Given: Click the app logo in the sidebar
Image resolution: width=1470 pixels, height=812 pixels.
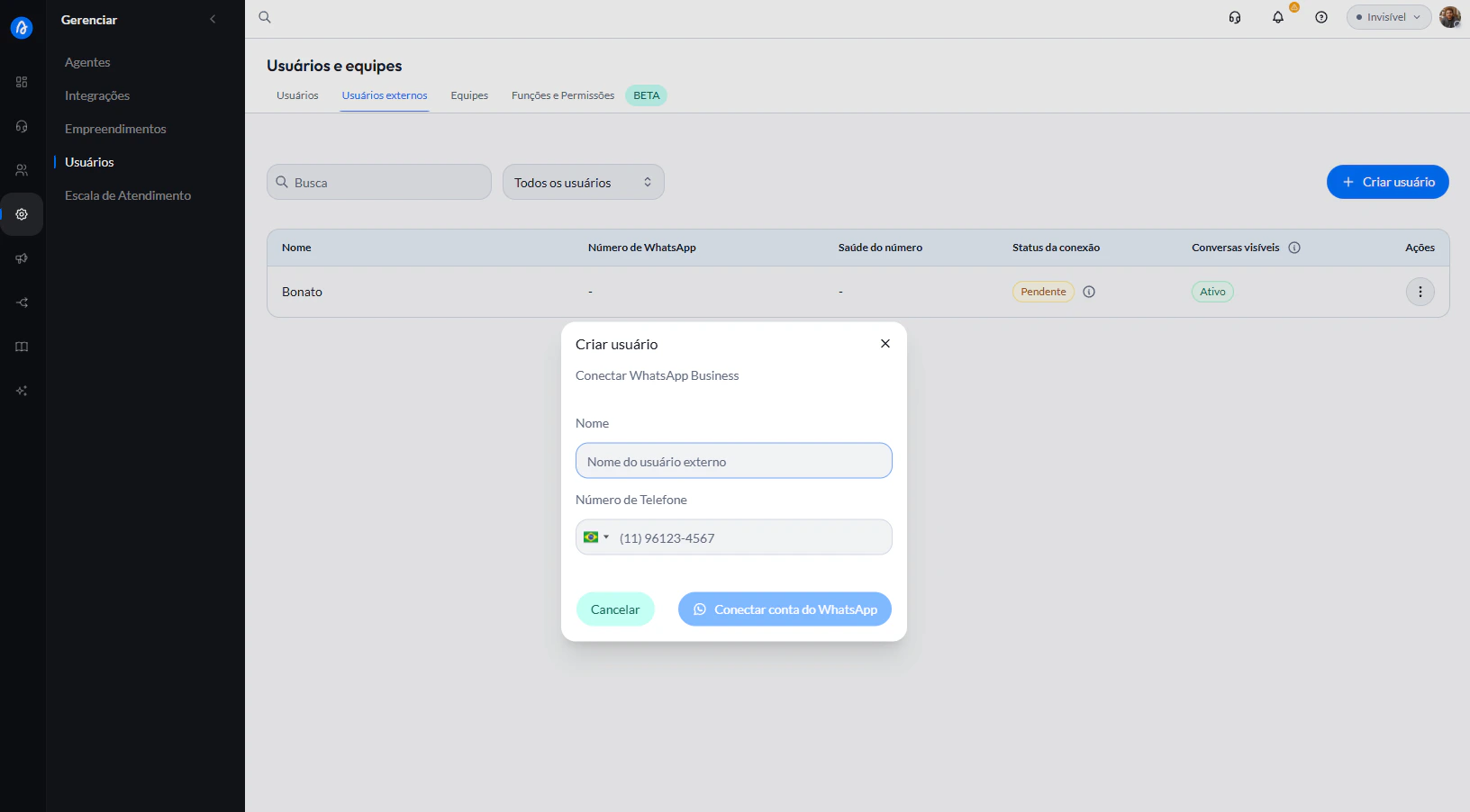Looking at the screenshot, I should coord(22,28).
